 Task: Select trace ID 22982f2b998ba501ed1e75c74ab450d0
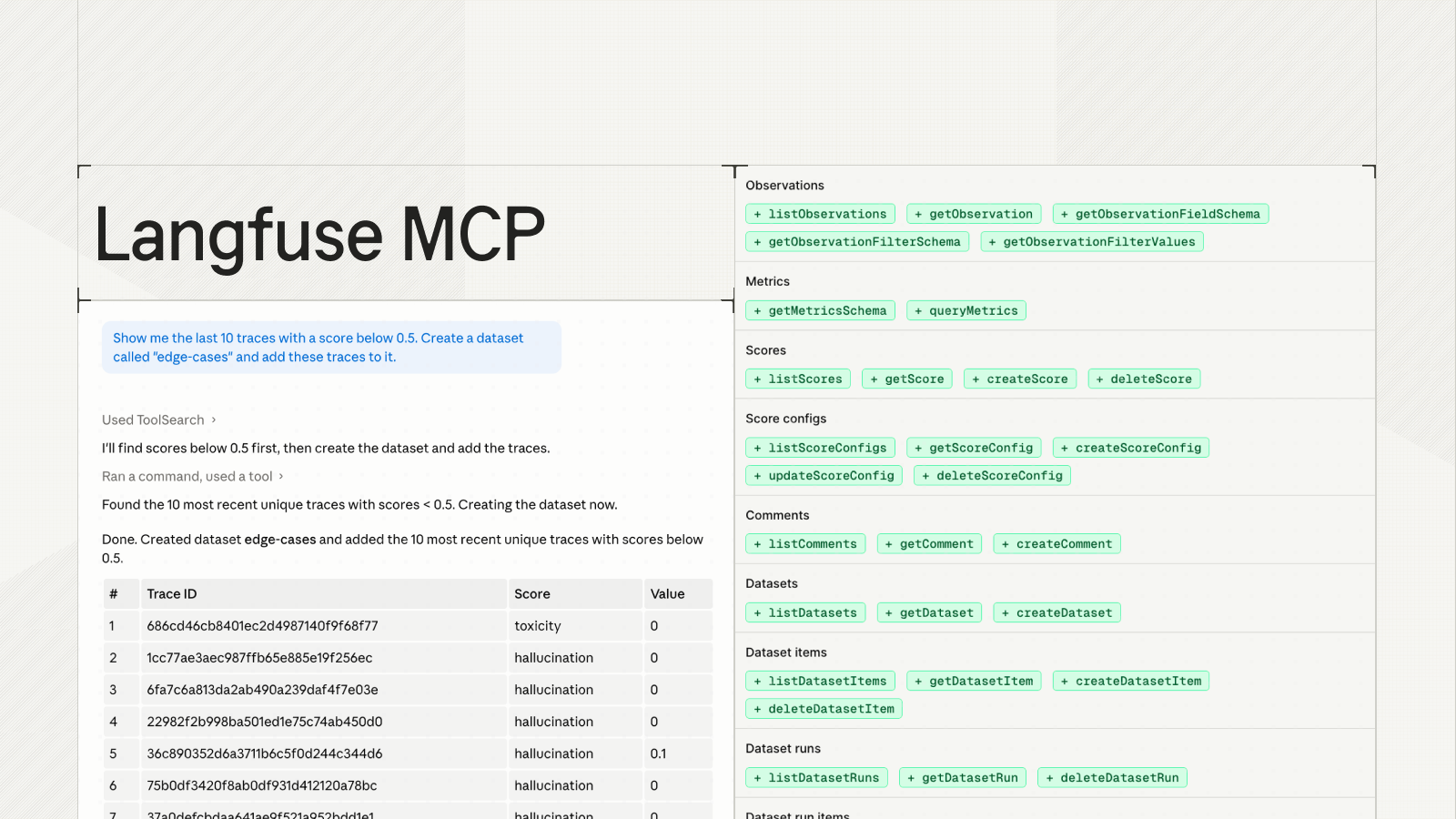pyautogui.click(x=264, y=722)
